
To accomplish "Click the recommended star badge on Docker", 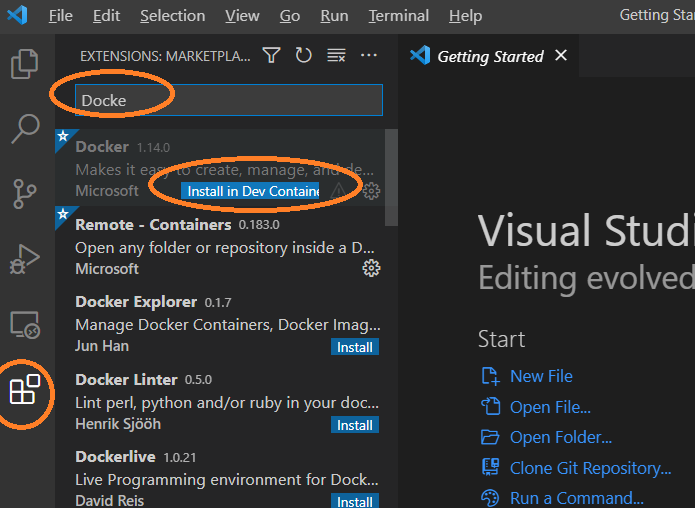I will [63, 136].
